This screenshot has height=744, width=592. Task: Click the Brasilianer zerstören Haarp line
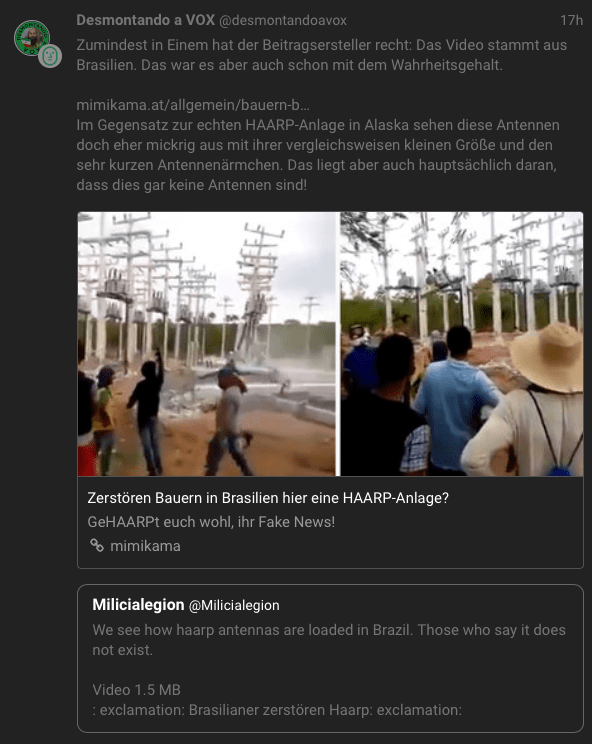tap(277, 710)
